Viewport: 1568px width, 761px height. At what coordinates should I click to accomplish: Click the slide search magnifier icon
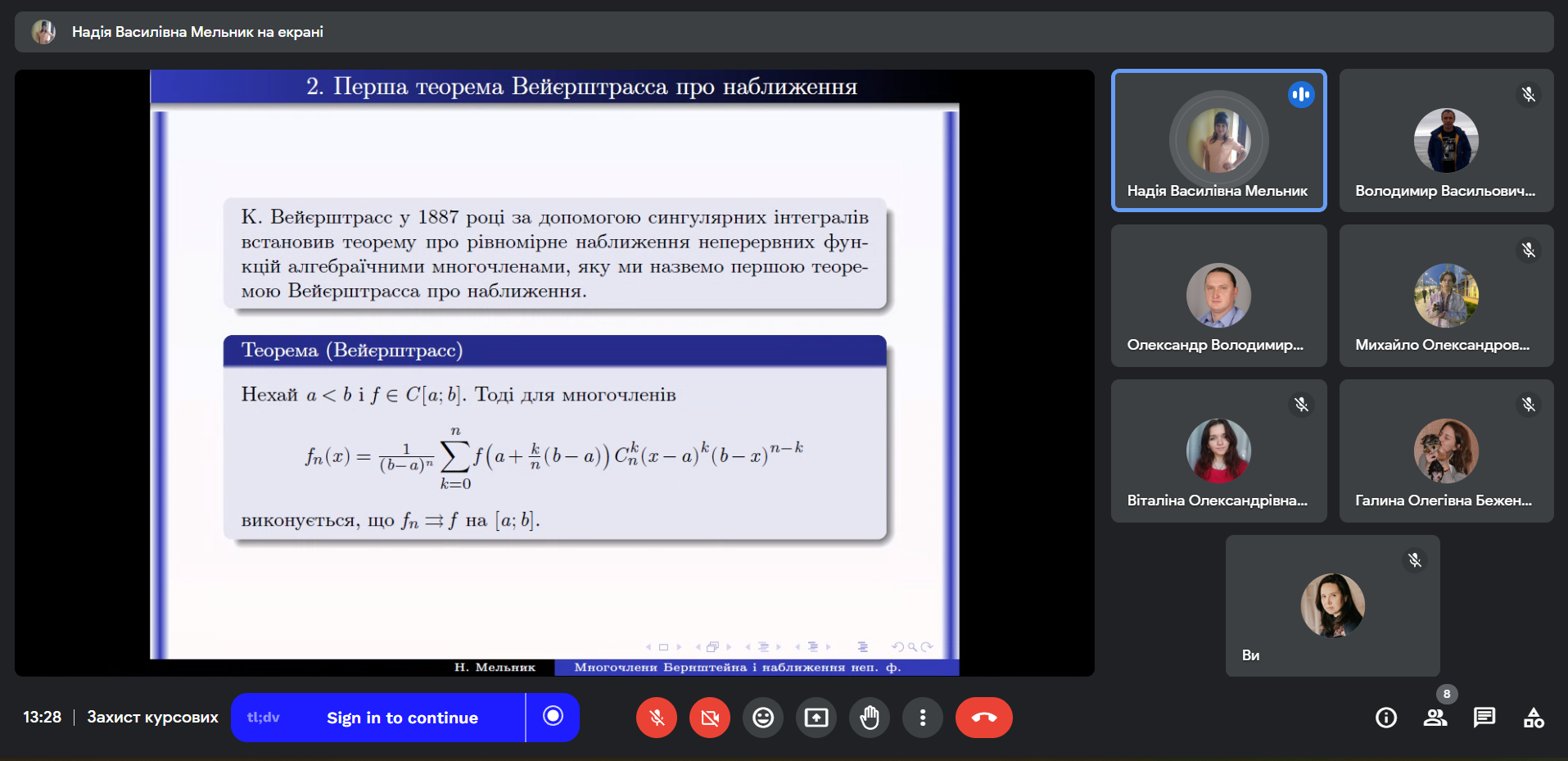(x=912, y=647)
